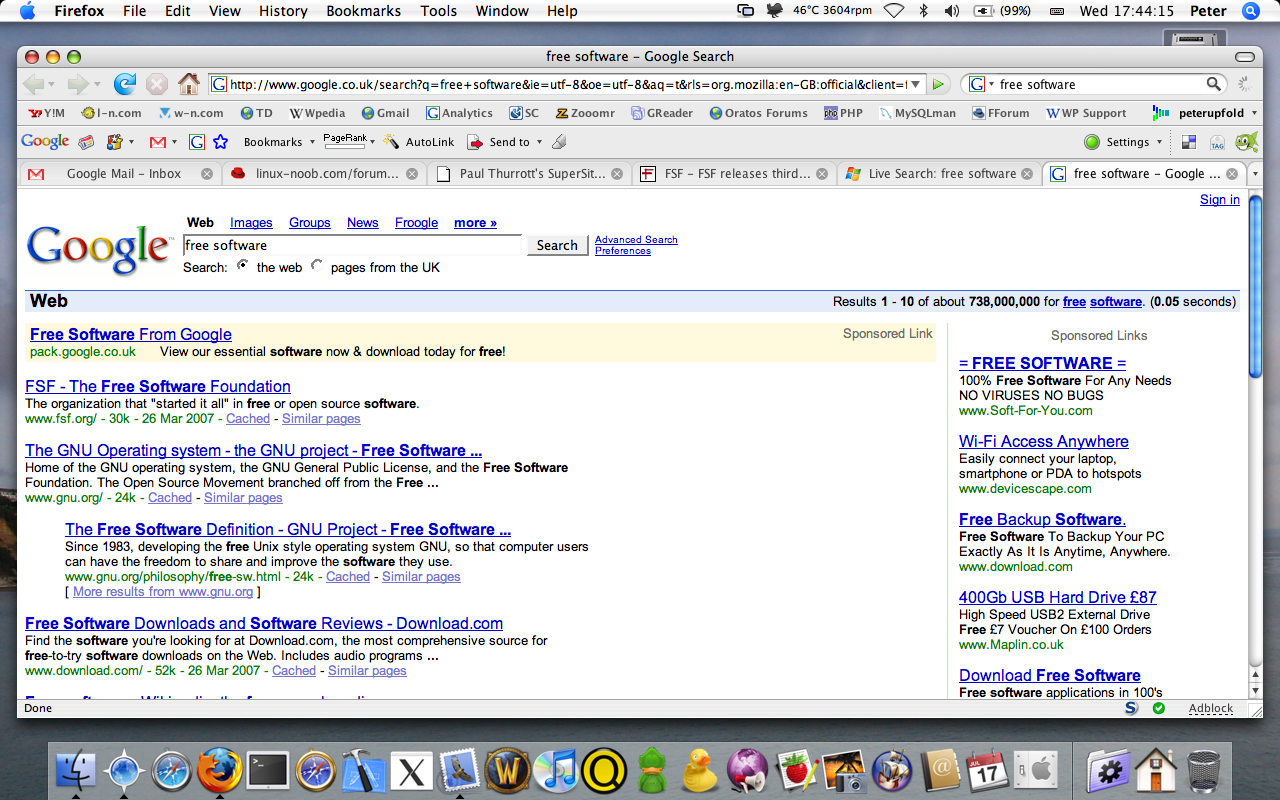Click the Google Search button
1280x800 pixels.
tap(557, 245)
